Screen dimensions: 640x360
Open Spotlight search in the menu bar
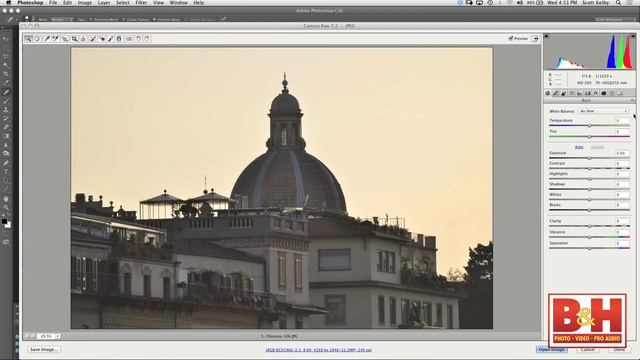coord(618,2)
